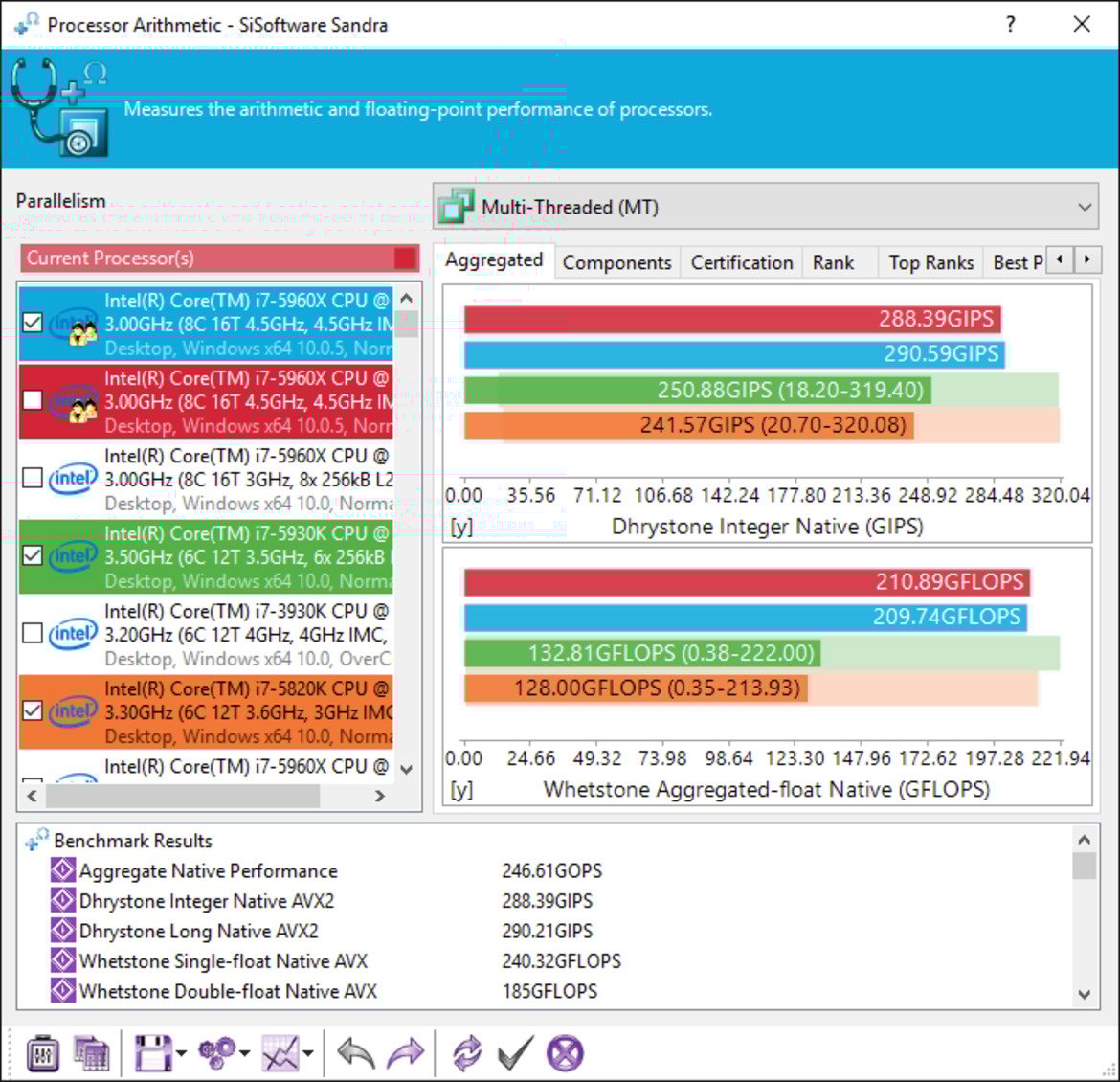Open the save icon's dropdown arrow
Viewport: 1120px width, 1082px height.
182,1052
